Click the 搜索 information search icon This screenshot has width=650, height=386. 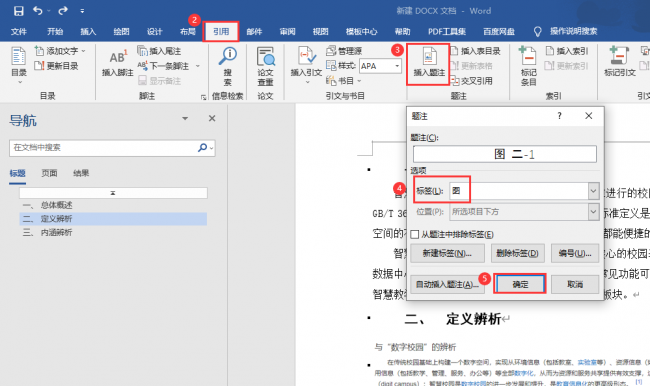point(228,66)
